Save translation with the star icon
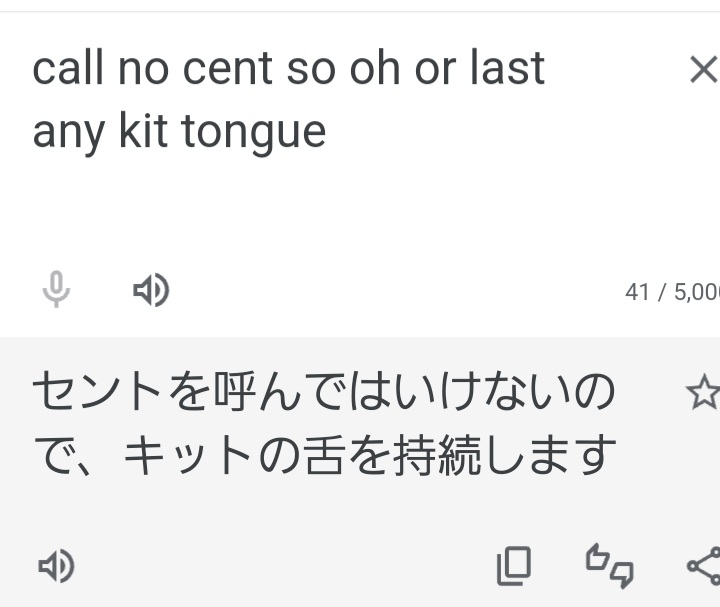 click(x=702, y=394)
